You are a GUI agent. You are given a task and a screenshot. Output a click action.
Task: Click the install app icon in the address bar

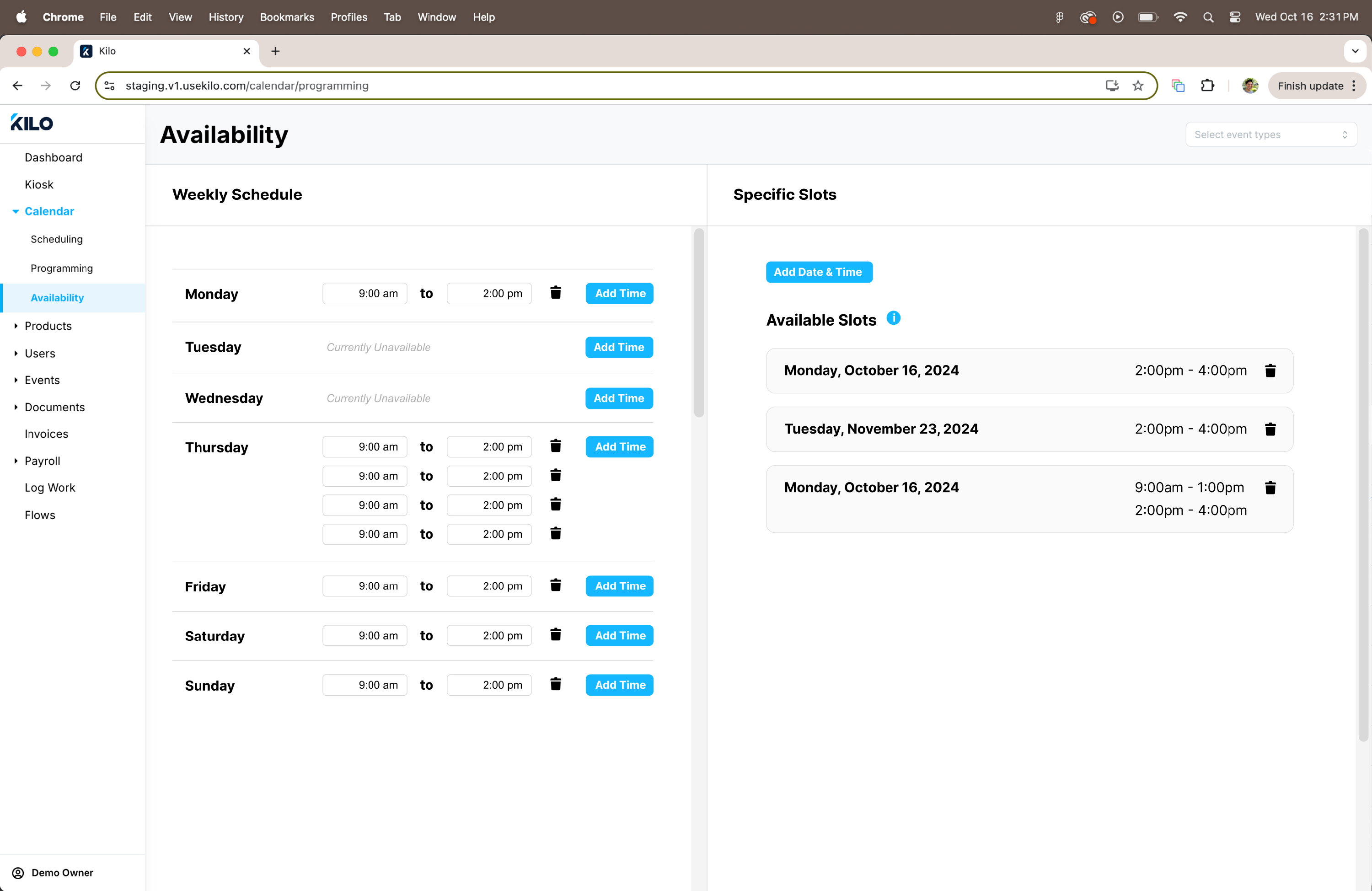(1112, 86)
